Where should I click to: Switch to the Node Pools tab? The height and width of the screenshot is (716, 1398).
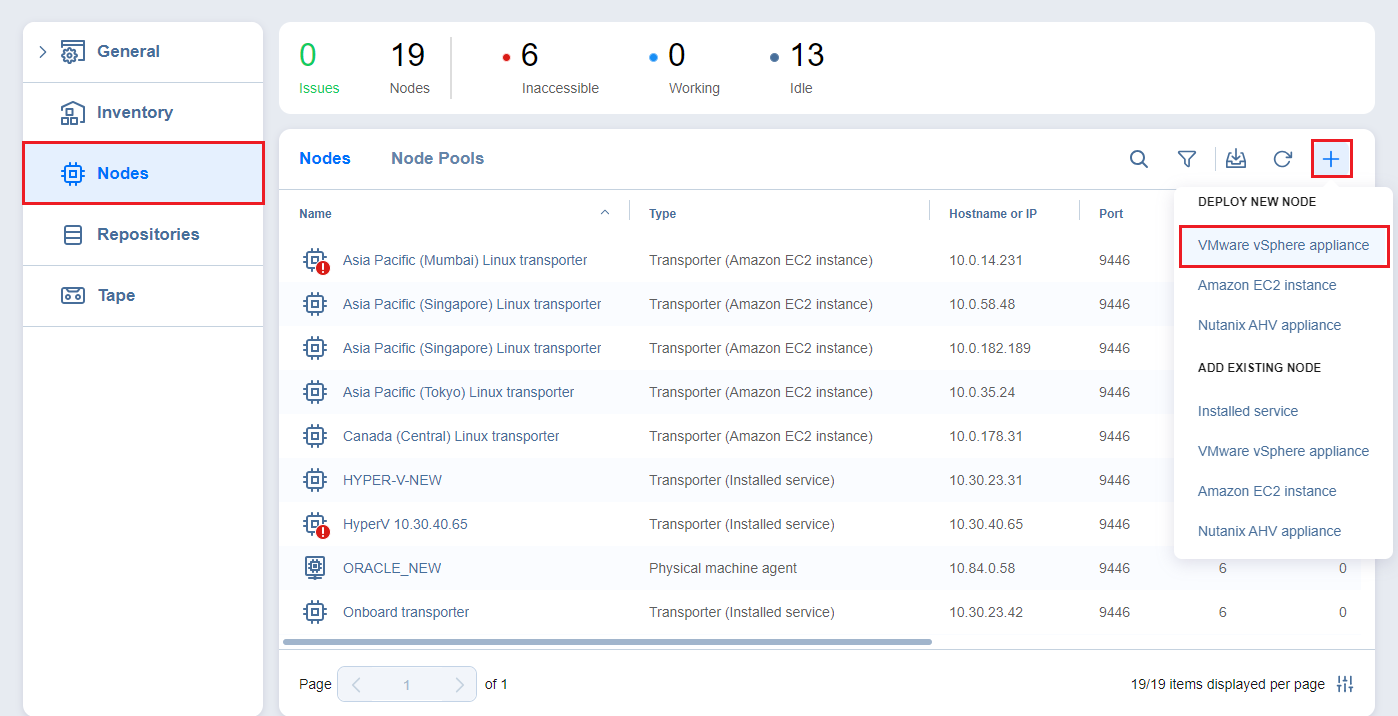pos(437,158)
